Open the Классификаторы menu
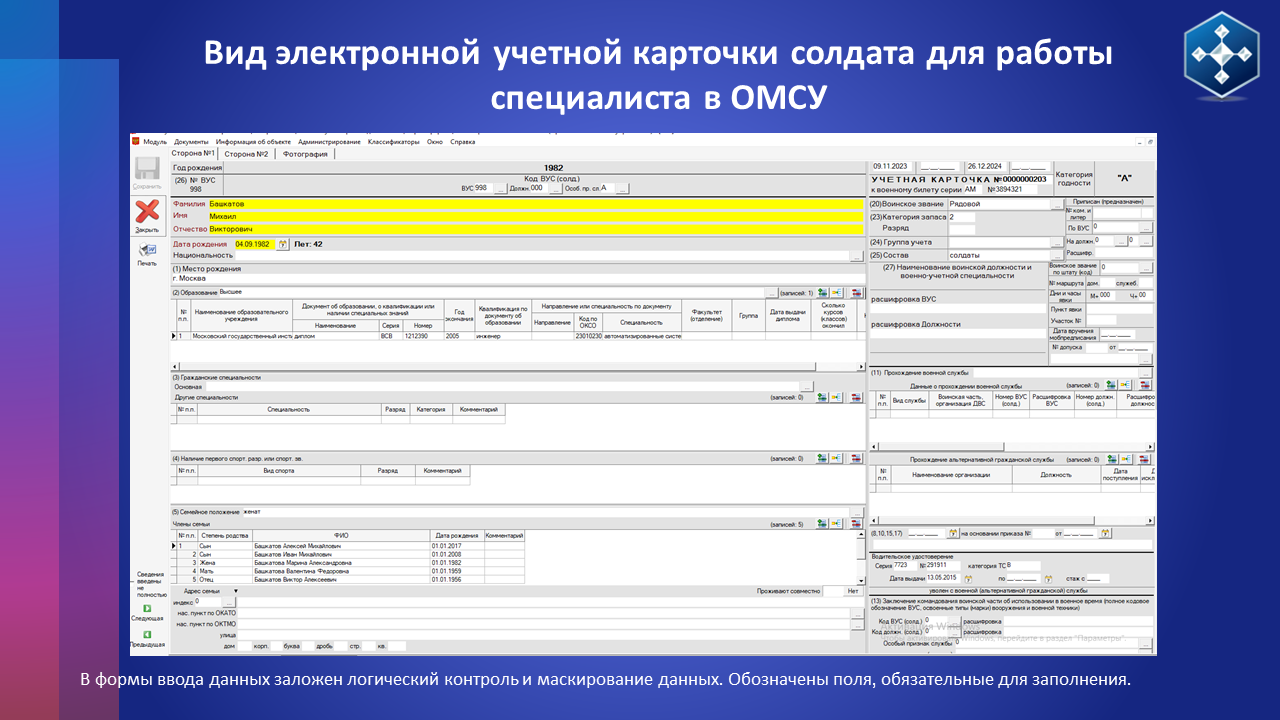1280x720 pixels. tap(394, 142)
